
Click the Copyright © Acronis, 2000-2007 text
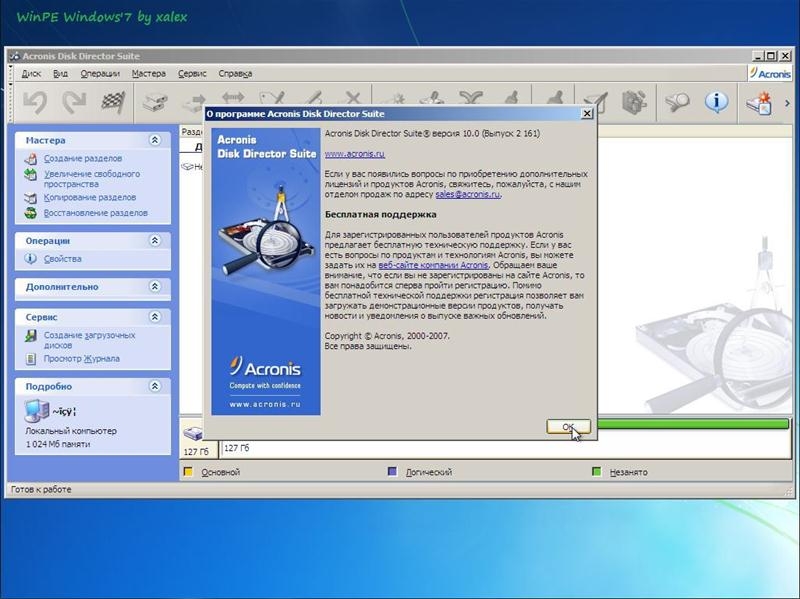pos(387,336)
